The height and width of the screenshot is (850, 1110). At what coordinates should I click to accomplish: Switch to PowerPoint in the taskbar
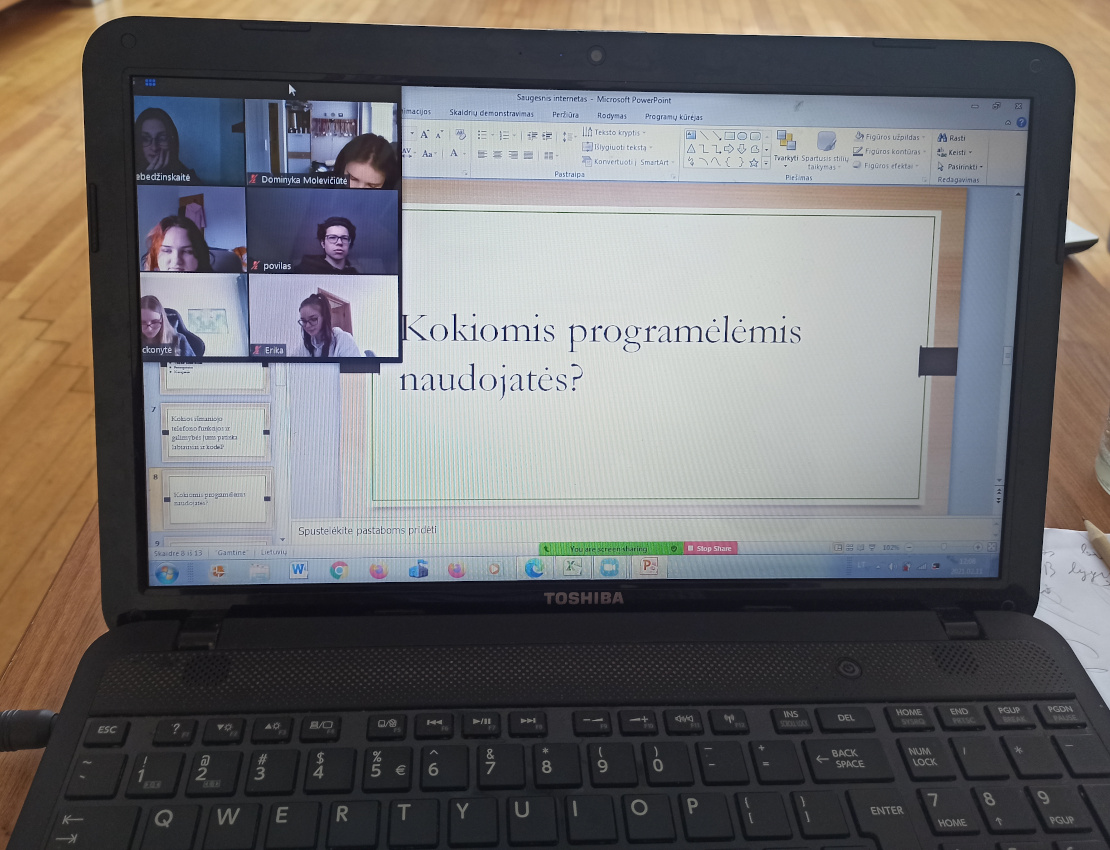(648, 565)
